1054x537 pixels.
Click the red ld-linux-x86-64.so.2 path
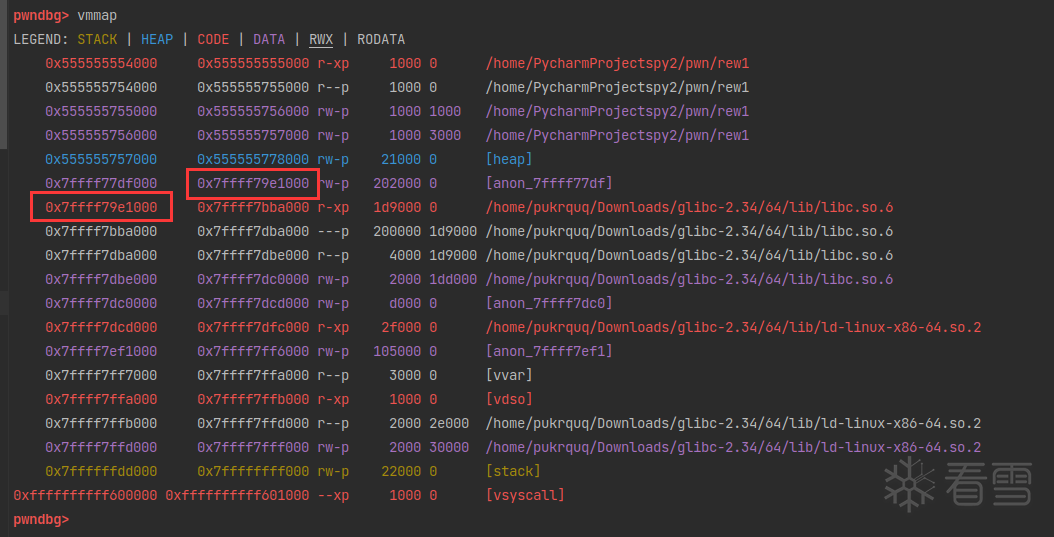coord(733,327)
